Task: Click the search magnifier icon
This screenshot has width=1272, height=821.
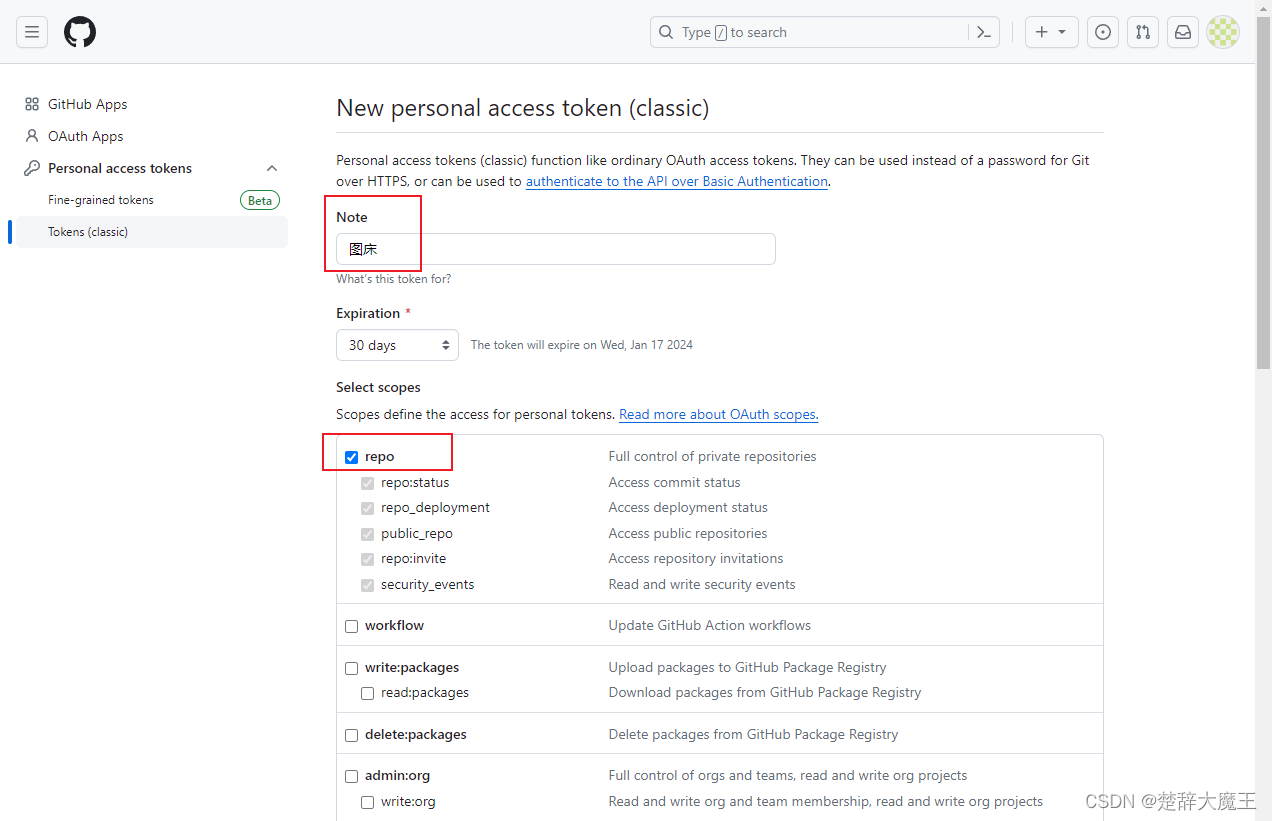Action: (667, 32)
